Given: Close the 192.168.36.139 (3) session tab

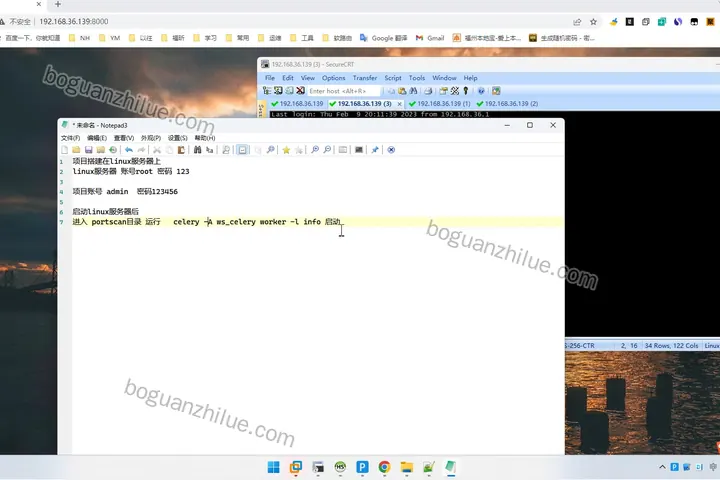Looking at the screenshot, I should point(399,104).
